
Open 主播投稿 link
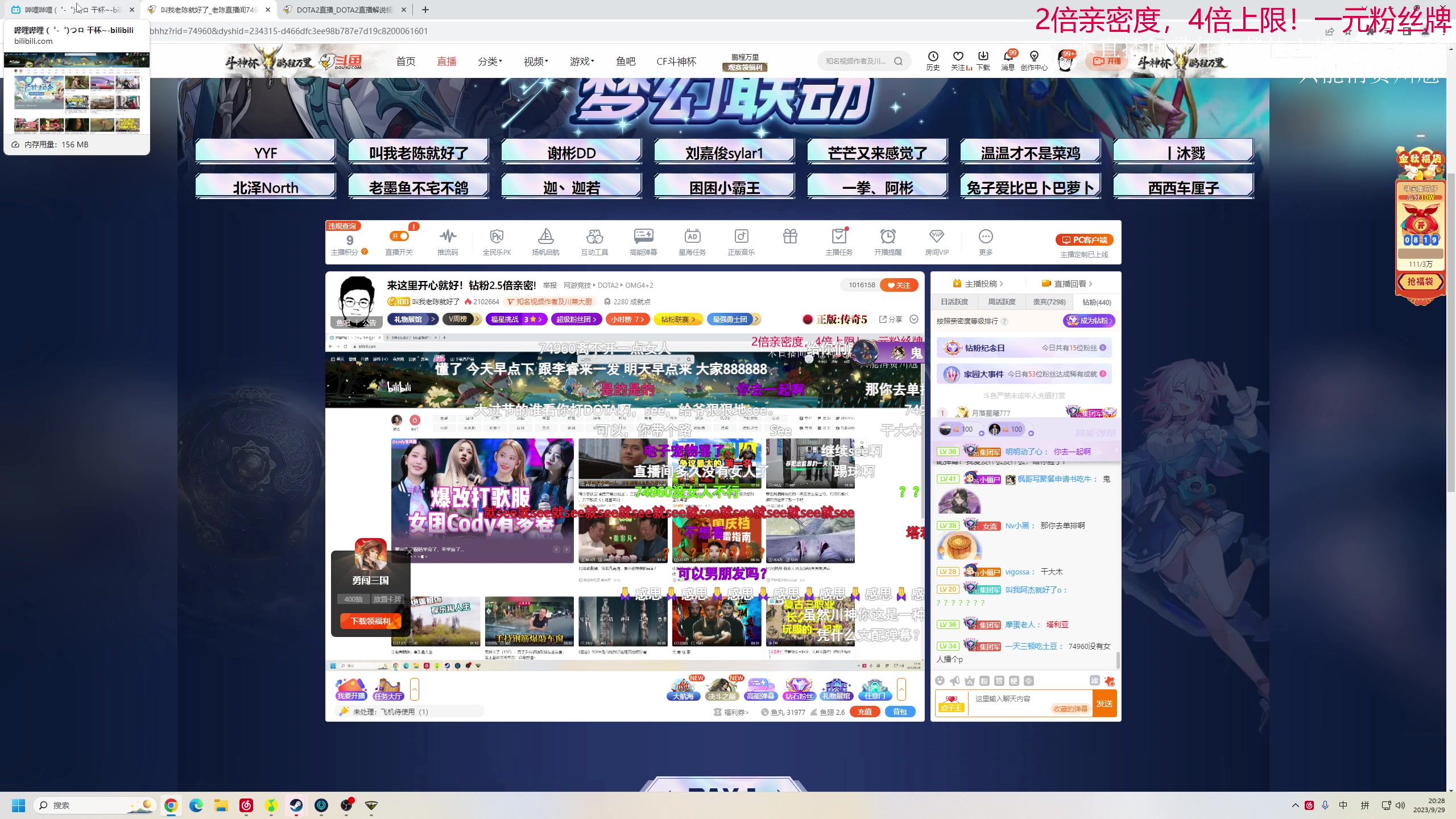[978, 284]
